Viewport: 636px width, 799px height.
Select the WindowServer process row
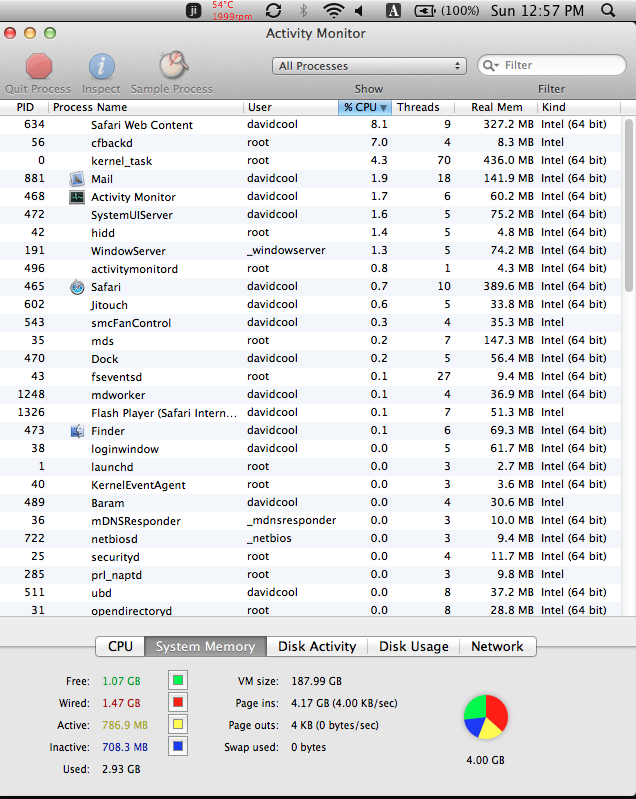[x=310, y=251]
